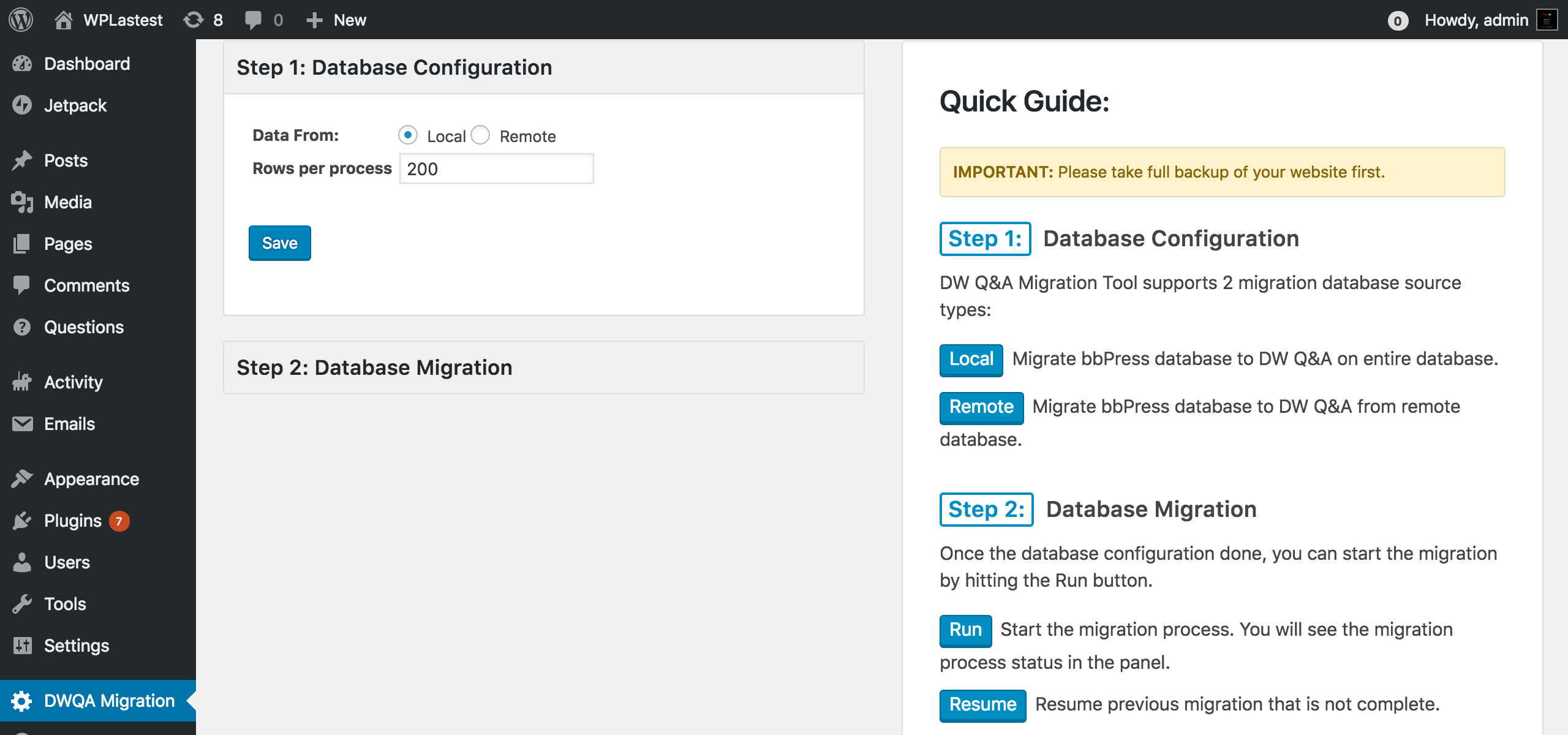Open the Comments sidebar menu item
Image resolution: width=1568 pixels, height=735 pixels.
click(x=87, y=285)
